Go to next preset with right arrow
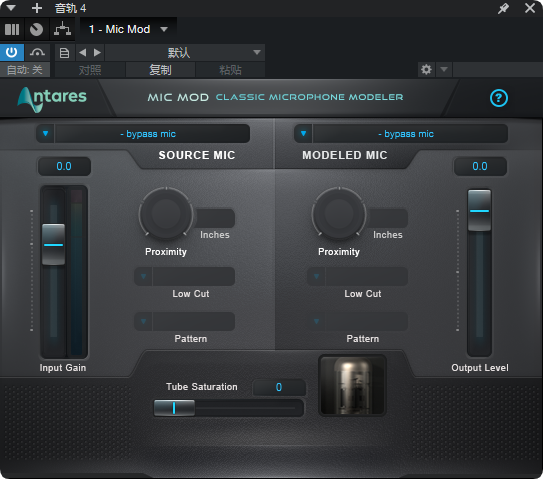 (x=97, y=53)
